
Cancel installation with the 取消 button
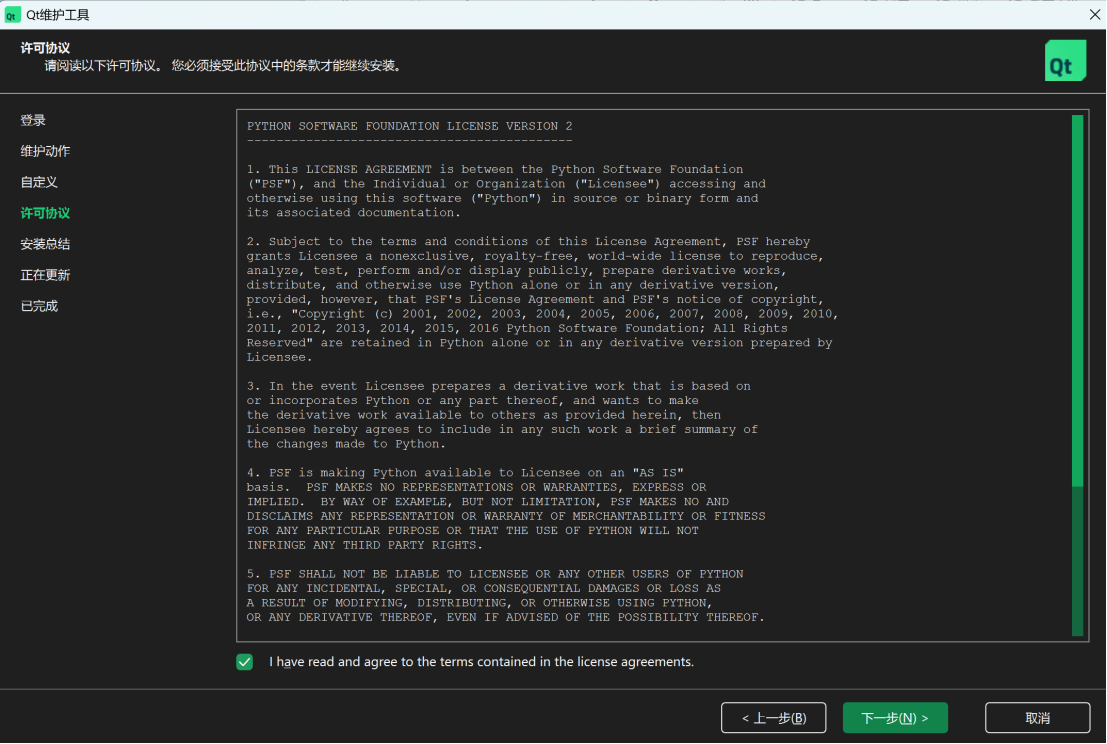pos(1037,717)
